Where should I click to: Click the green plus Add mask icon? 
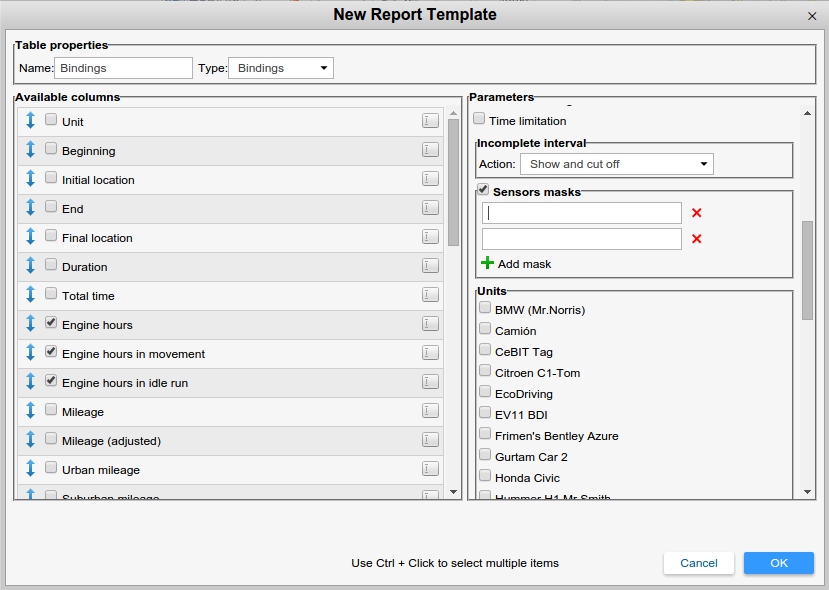click(488, 263)
